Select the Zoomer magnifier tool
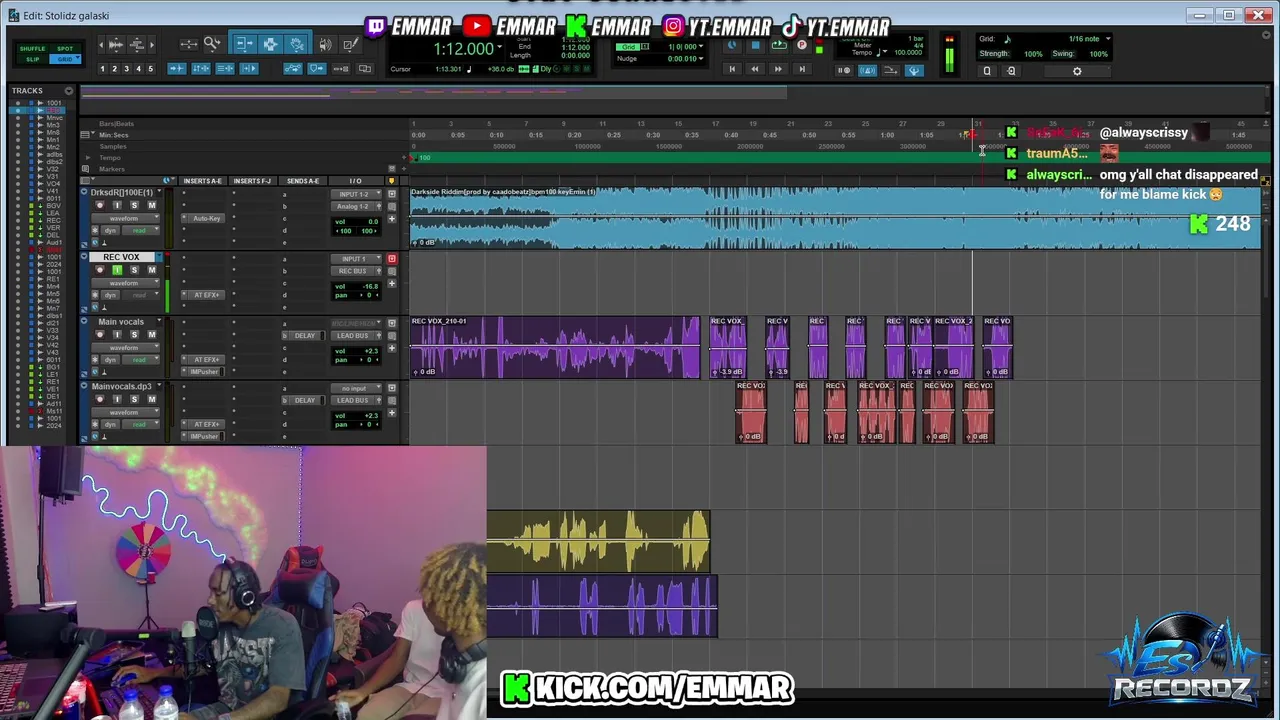 click(x=212, y=44)
